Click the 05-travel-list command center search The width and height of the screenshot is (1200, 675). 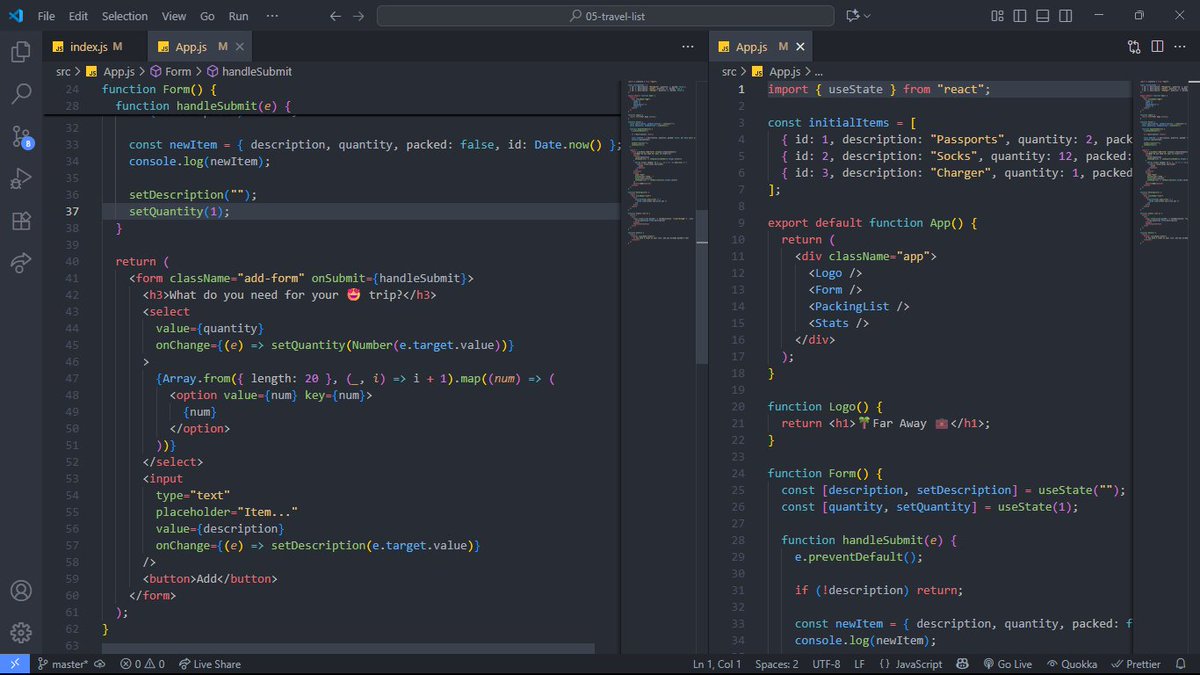pyautogui.click(x=605, y=16)
